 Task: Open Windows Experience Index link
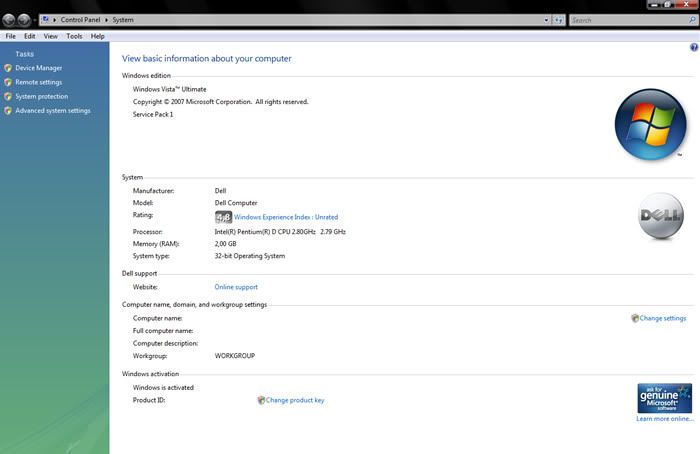pos(286,217)
